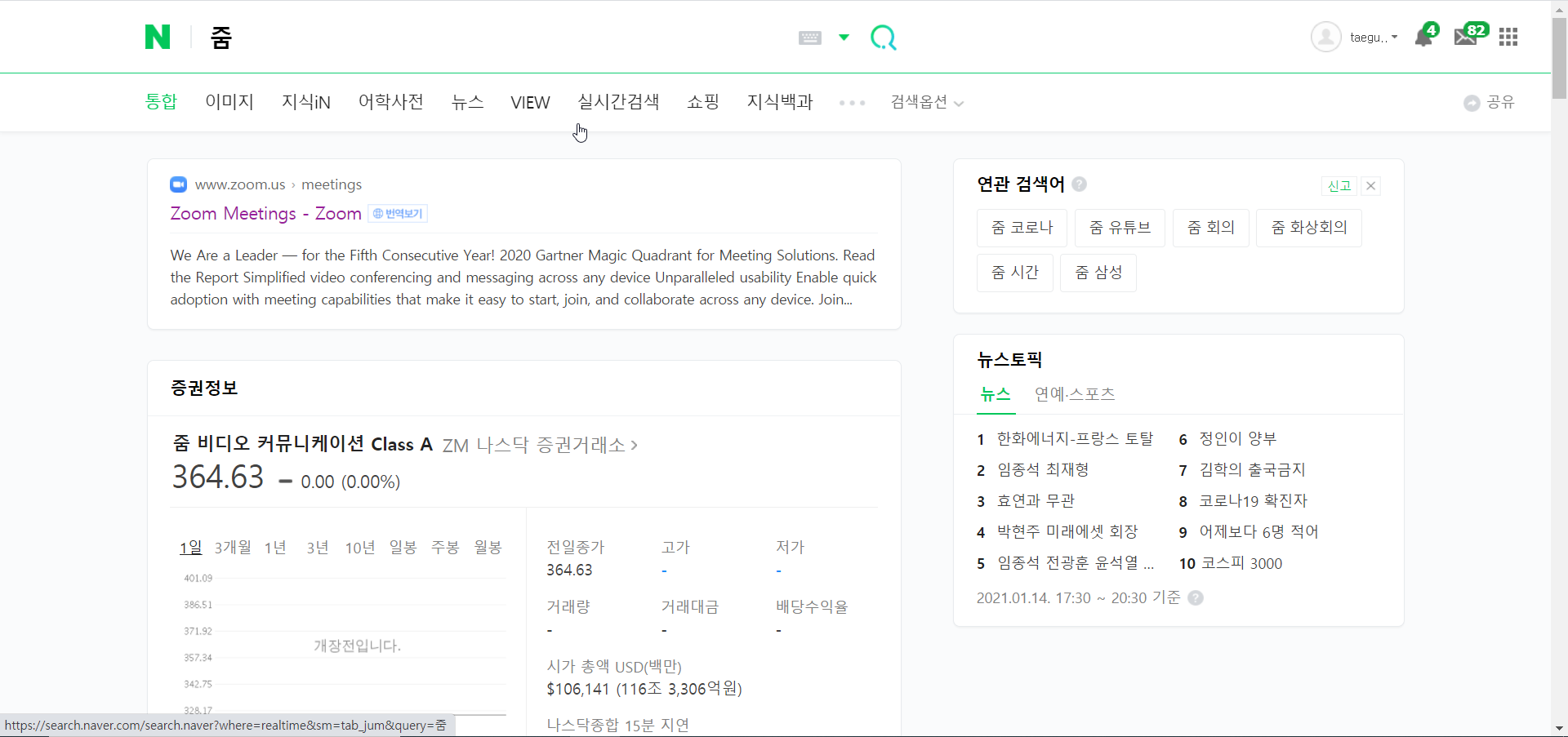The image size is (1568, 737).
Task: Click the Zoom favicon next to www.zoom.us
Action: [x=178, y=184]
